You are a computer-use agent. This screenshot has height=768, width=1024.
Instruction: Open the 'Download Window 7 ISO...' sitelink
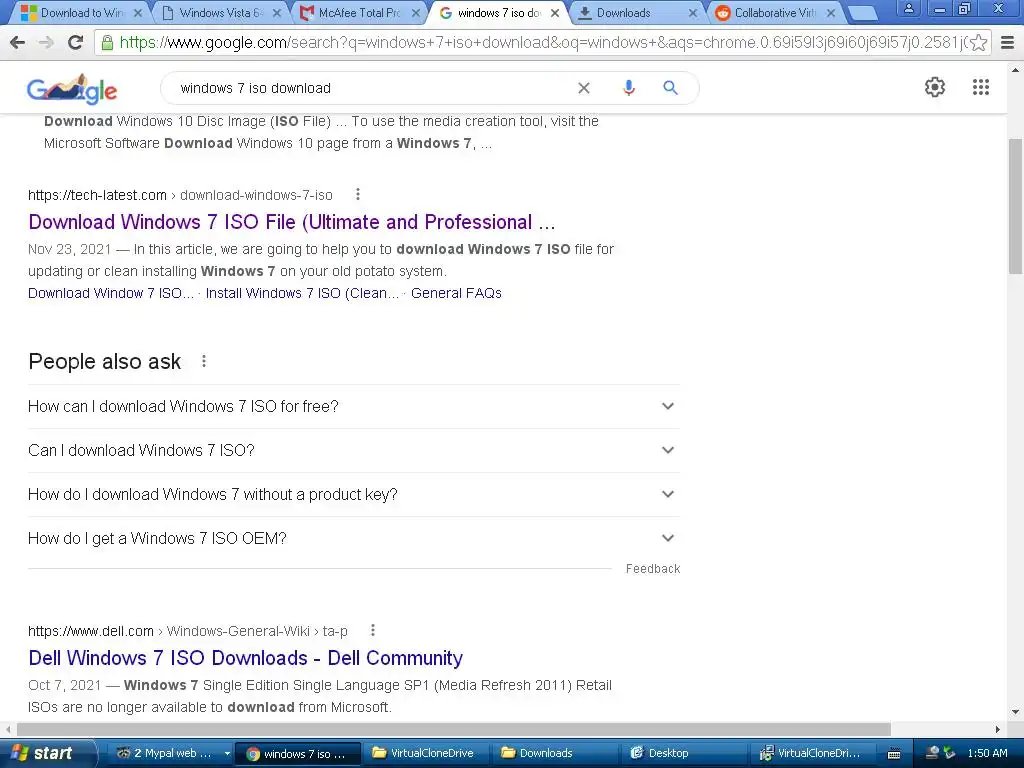(x=111, y=293)
